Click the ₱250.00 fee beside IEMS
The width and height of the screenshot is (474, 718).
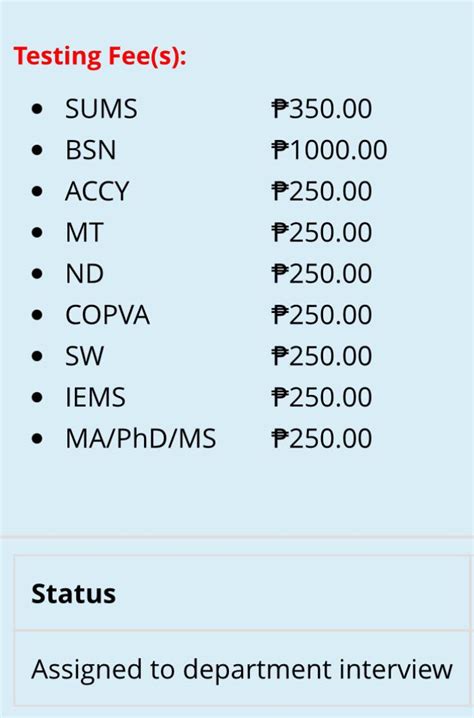[x=321, y=397]
